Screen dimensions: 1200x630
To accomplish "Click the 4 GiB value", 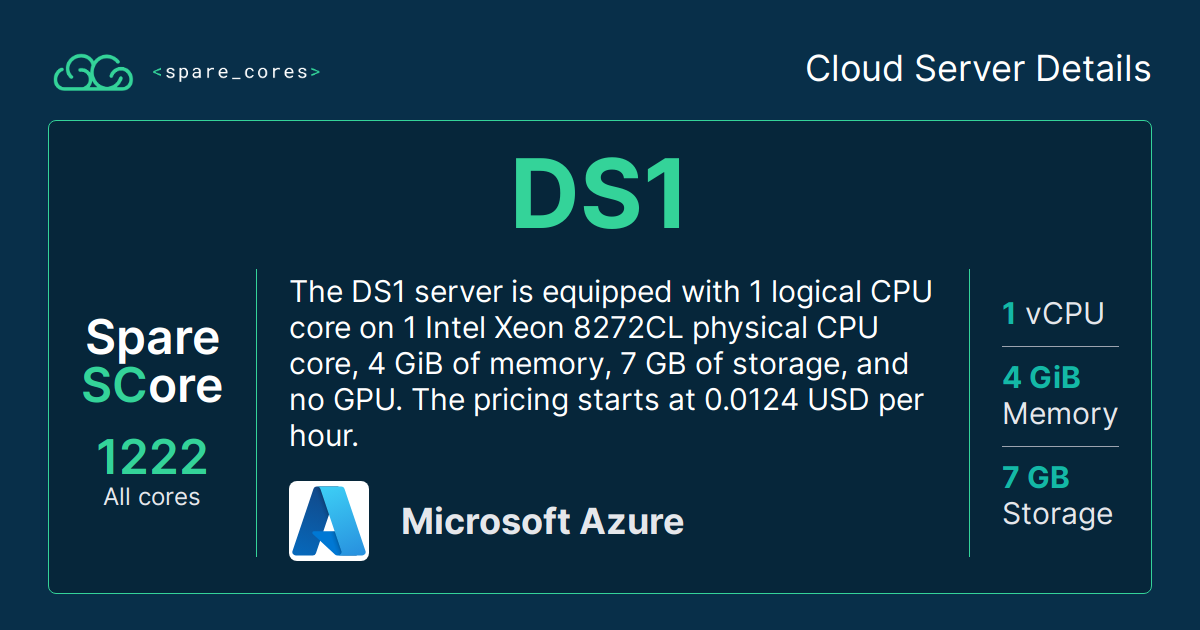I will [1041, 378].
